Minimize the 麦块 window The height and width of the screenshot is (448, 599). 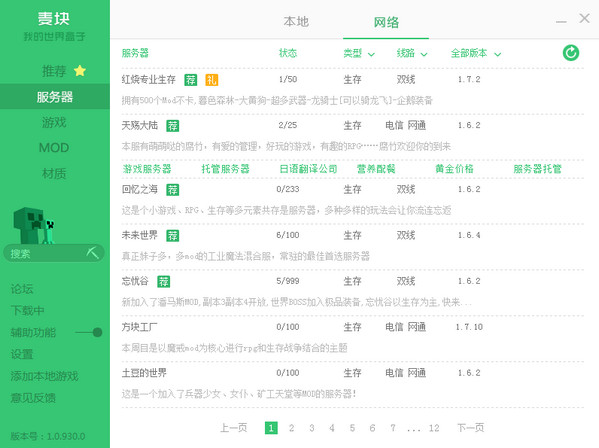coord(561,22)
